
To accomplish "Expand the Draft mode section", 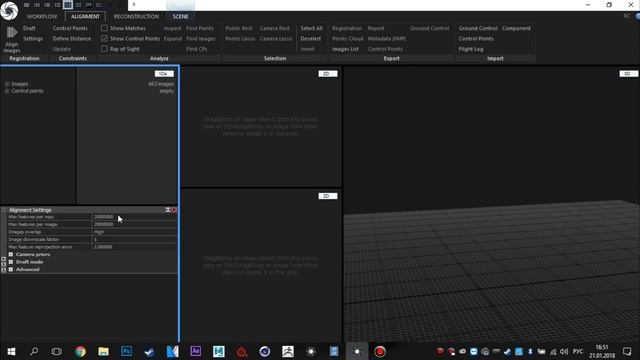I will [11, 262].
